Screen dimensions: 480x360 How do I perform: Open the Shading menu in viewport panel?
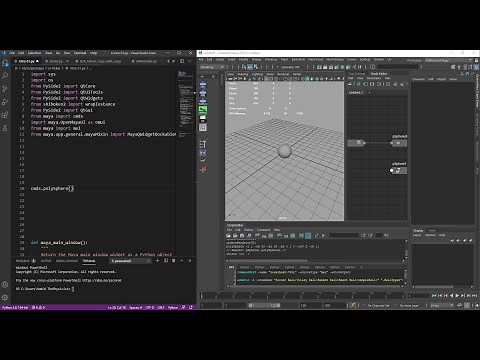click(x=243, y=74)
